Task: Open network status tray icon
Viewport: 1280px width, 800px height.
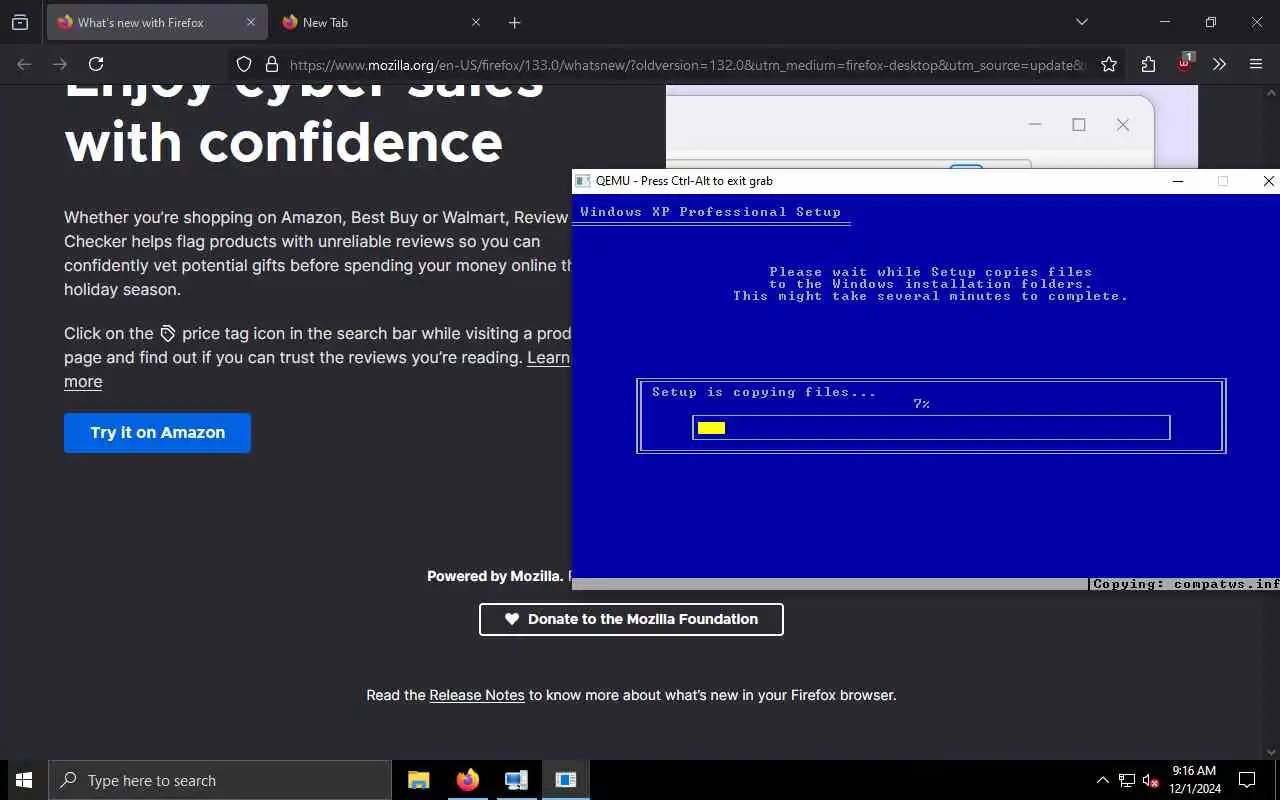Action: pyautogui.click(x=1127, y=780)
